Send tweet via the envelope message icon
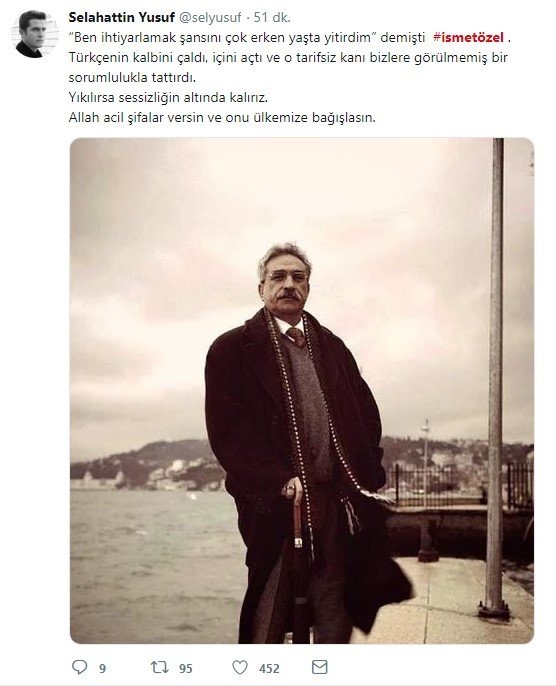The width and height of the screenshot is (556, 686). 319,667
